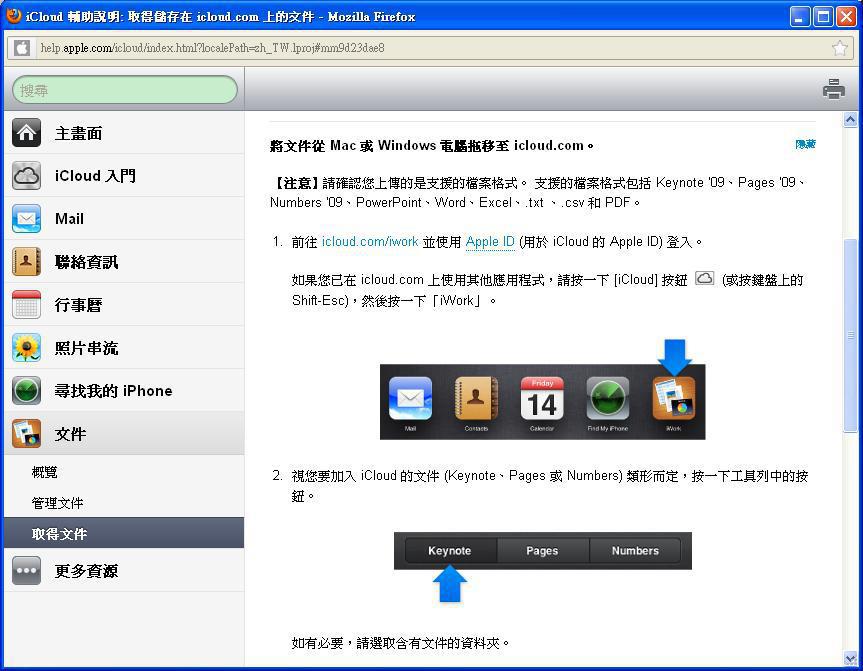Viewport: 863px width, 671px height.
Task: Click the sunflower Photo Stream icon
Action: [26, 347]
